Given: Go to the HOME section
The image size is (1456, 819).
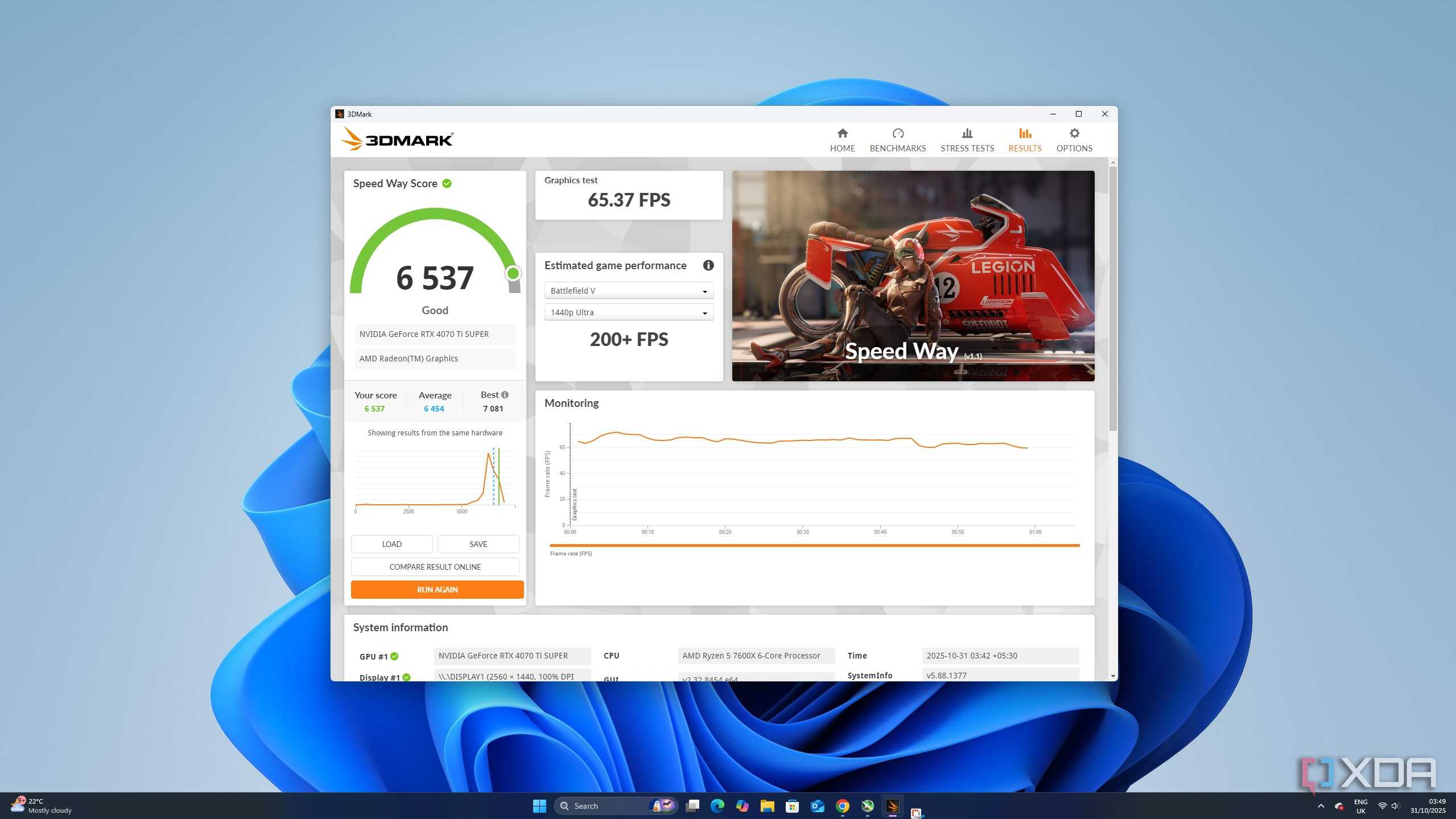Looking at the screenshot, I should 842,140.
